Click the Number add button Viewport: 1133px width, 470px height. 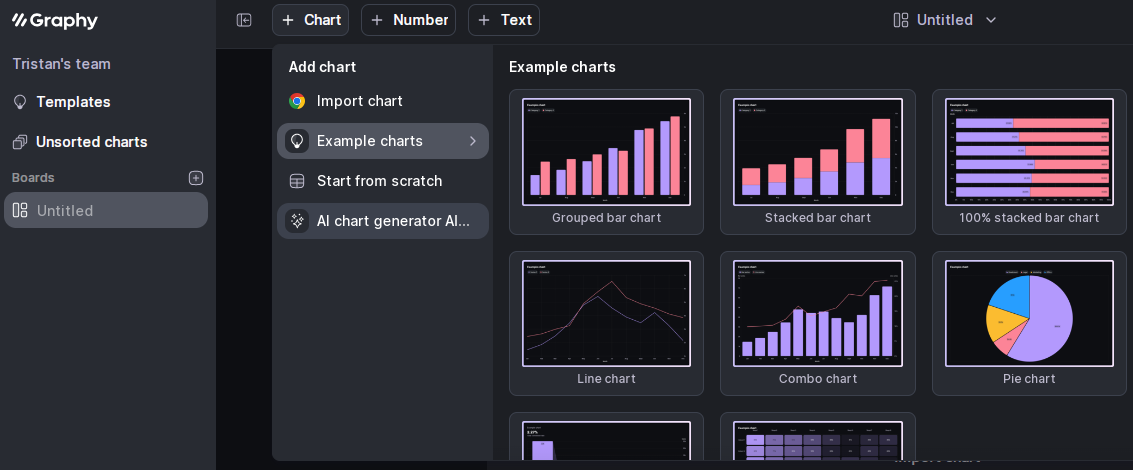click(x=408, y=20)
